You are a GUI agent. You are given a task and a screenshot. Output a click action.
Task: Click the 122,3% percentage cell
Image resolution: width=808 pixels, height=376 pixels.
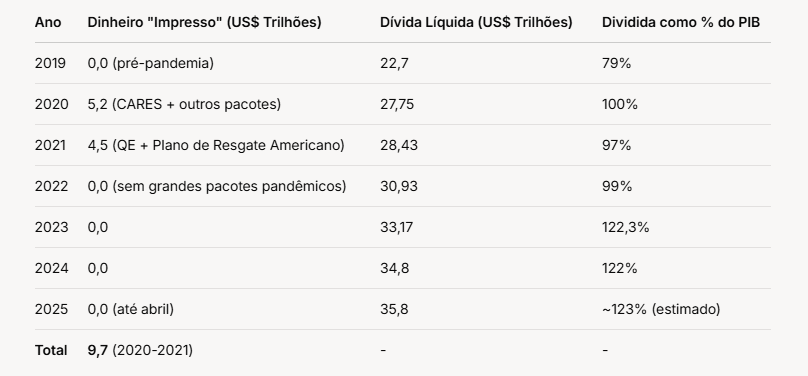click(626, 227)
